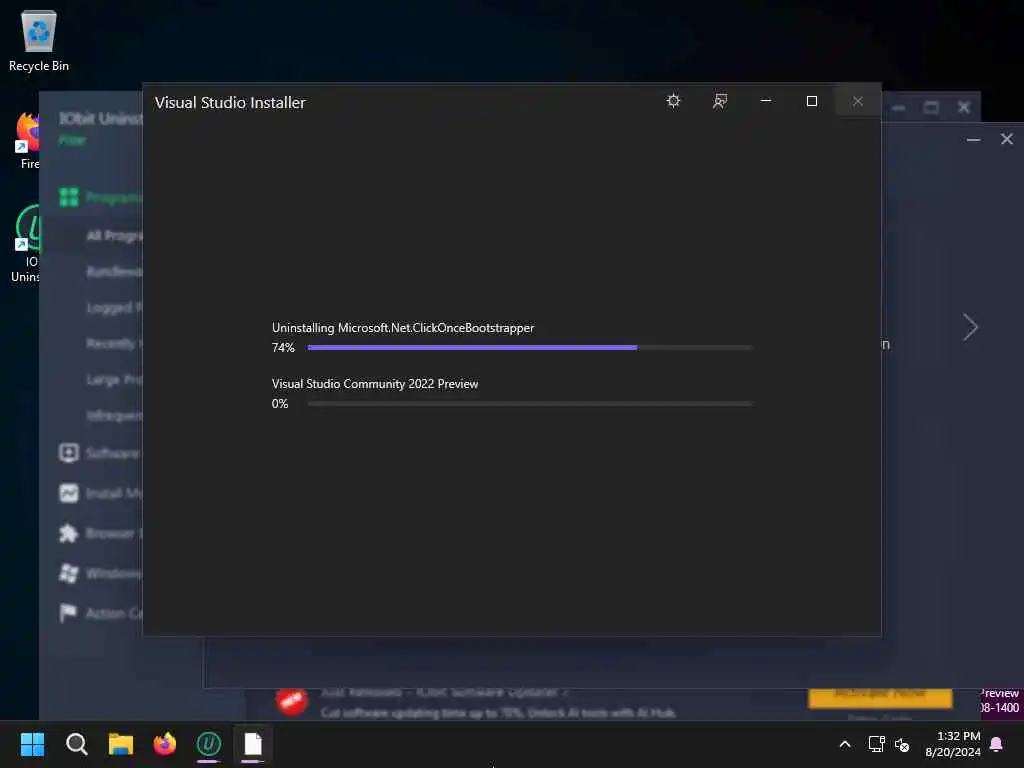Click the right chevron arrow in the background window

970,327
